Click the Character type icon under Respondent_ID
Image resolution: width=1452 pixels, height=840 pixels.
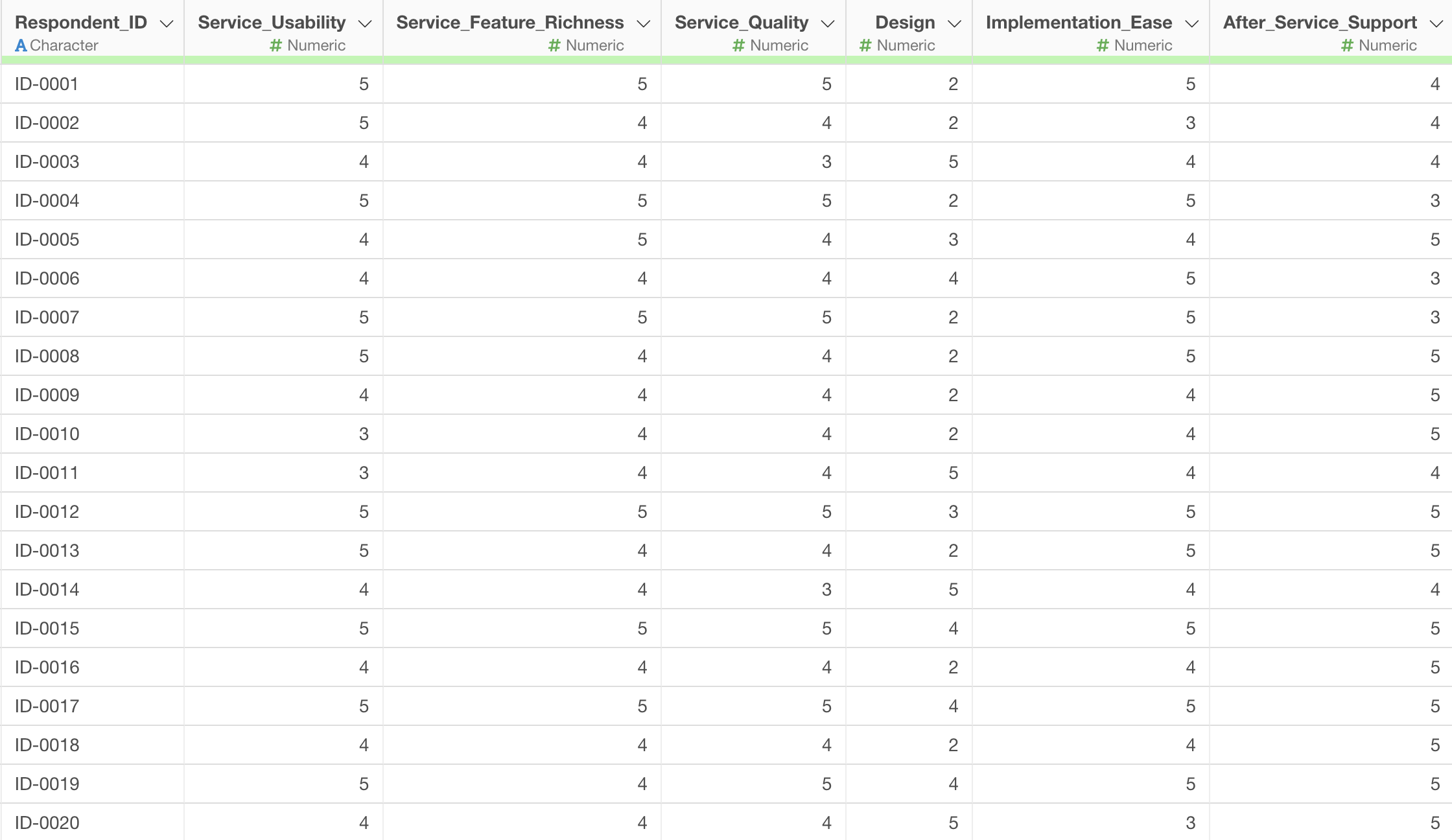(21, 45)
